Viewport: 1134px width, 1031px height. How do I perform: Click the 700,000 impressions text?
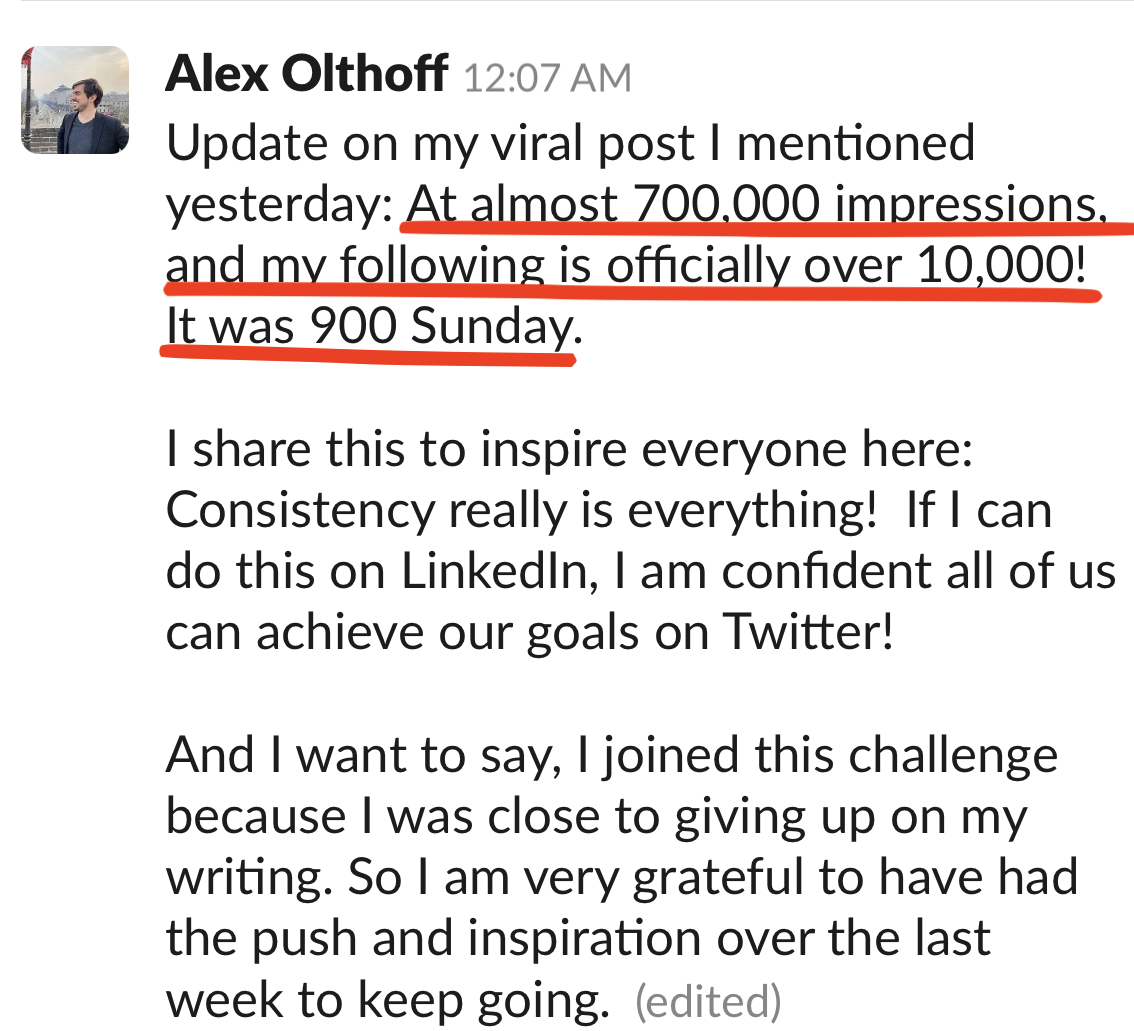860,205
